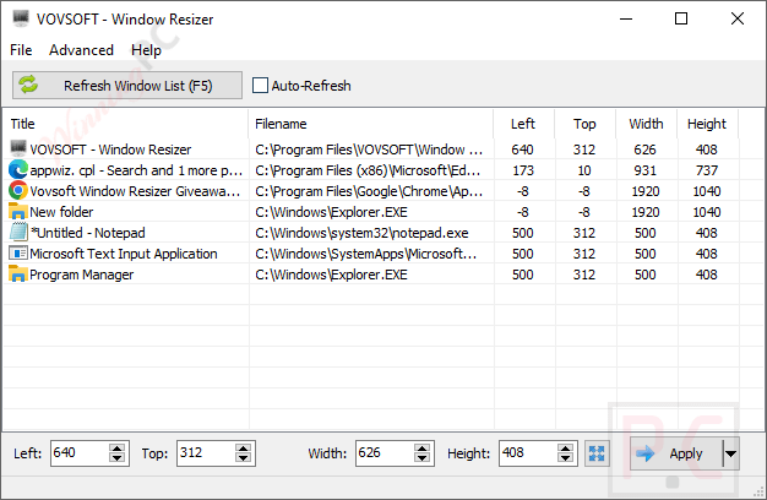The height and width of the screenshot is (500, 767).
Task: Increase the Left value with up arrow
Action: pyautogui.click(x=117, y=448)
